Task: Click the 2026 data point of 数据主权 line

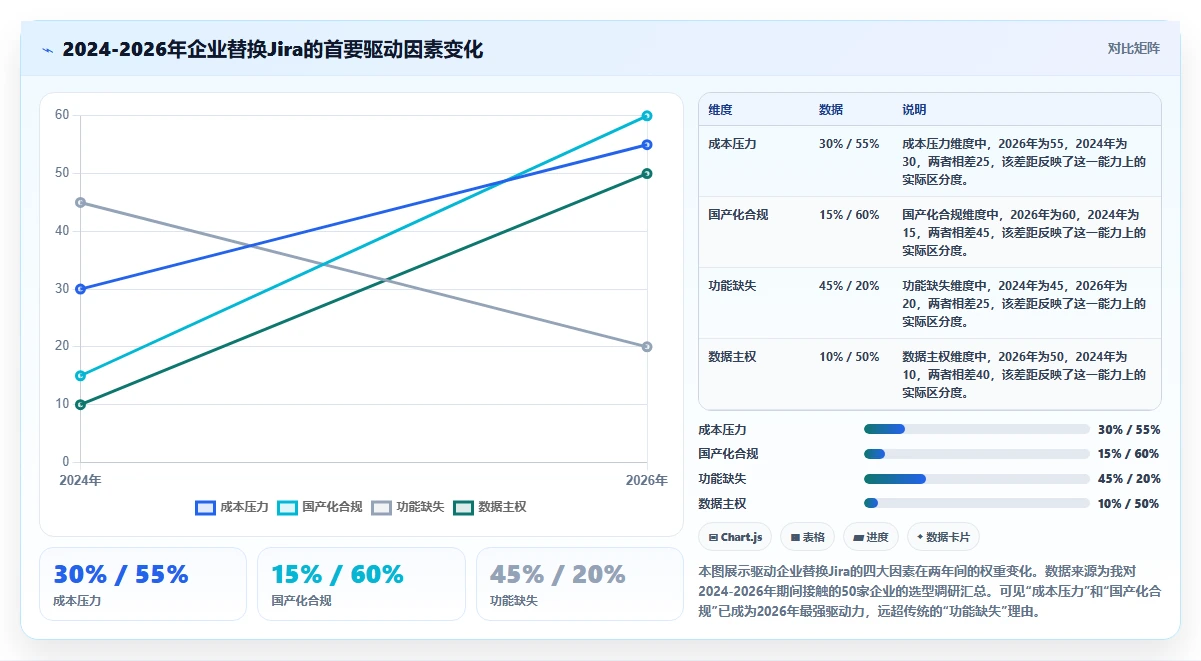Action: coord(647,174)
